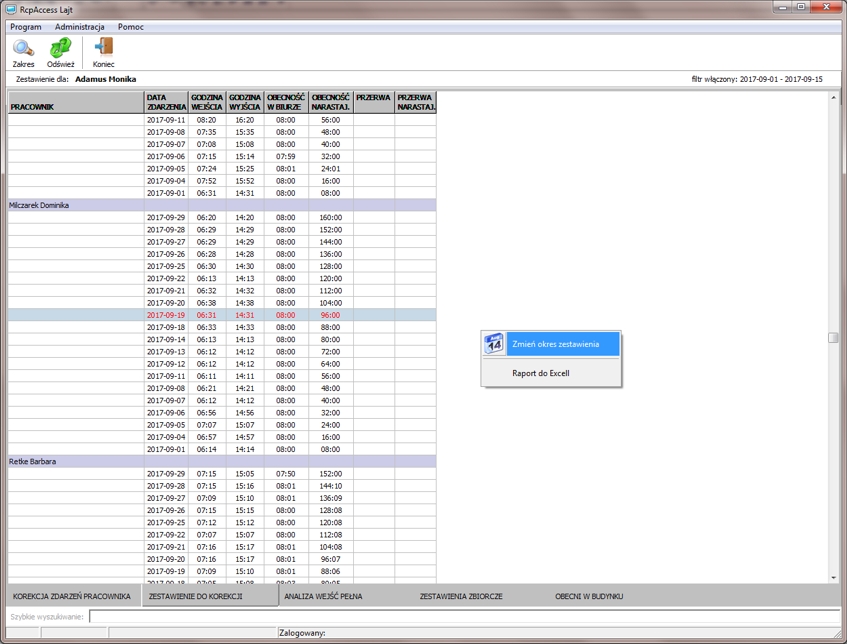This screenshot has width=847, height=644.
Task: Click the calendar icon in context menu
Action: (x=494, y=344)
